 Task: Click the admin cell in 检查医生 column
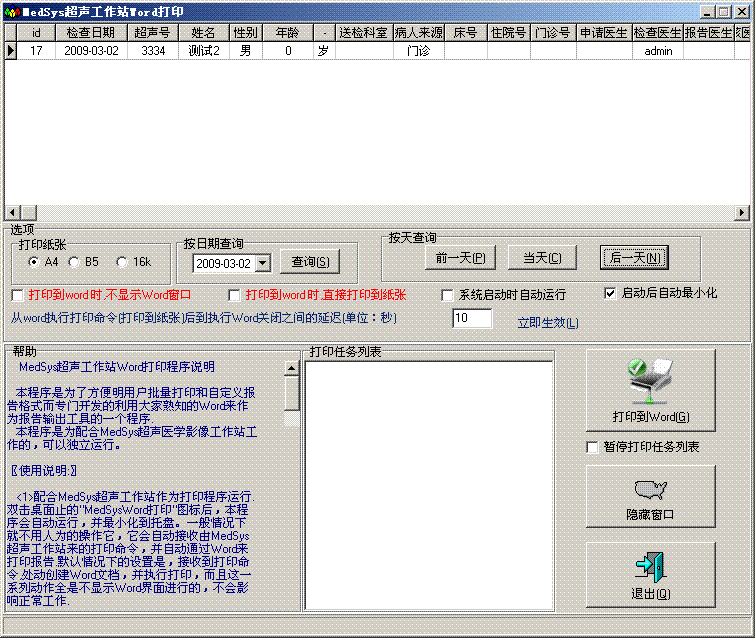[x=658, y=51]
